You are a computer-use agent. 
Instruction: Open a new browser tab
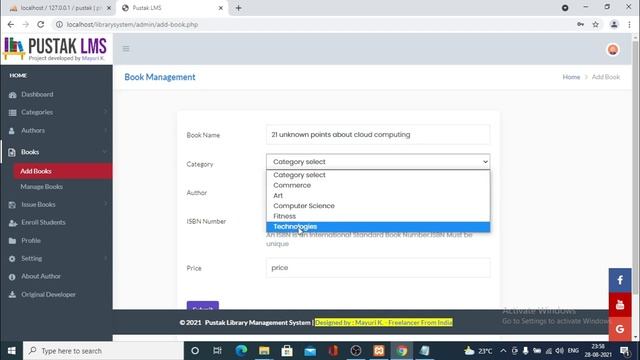click(238, 8)
